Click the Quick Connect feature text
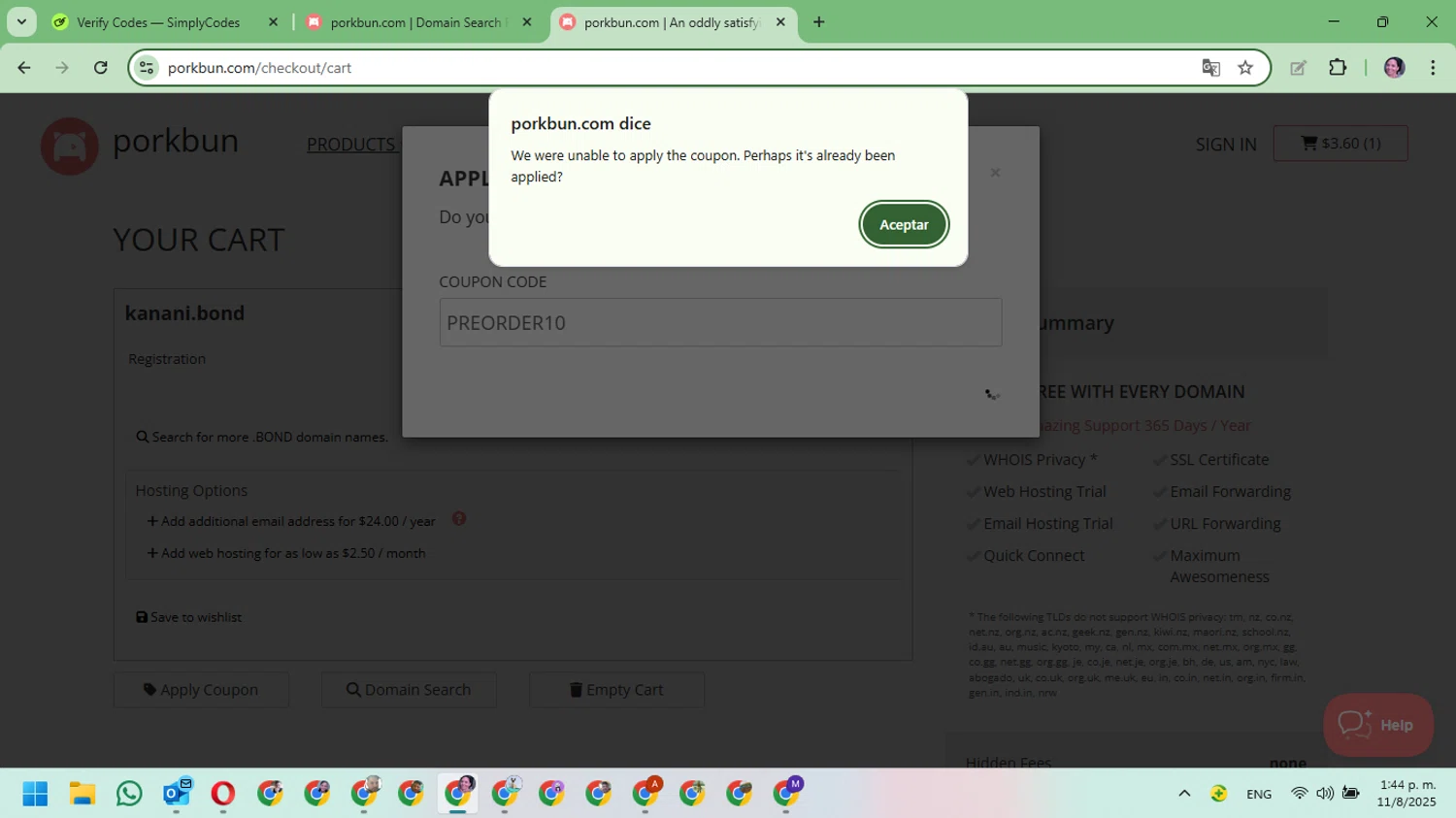The image size is (1456, 818). click(1034, 556)
